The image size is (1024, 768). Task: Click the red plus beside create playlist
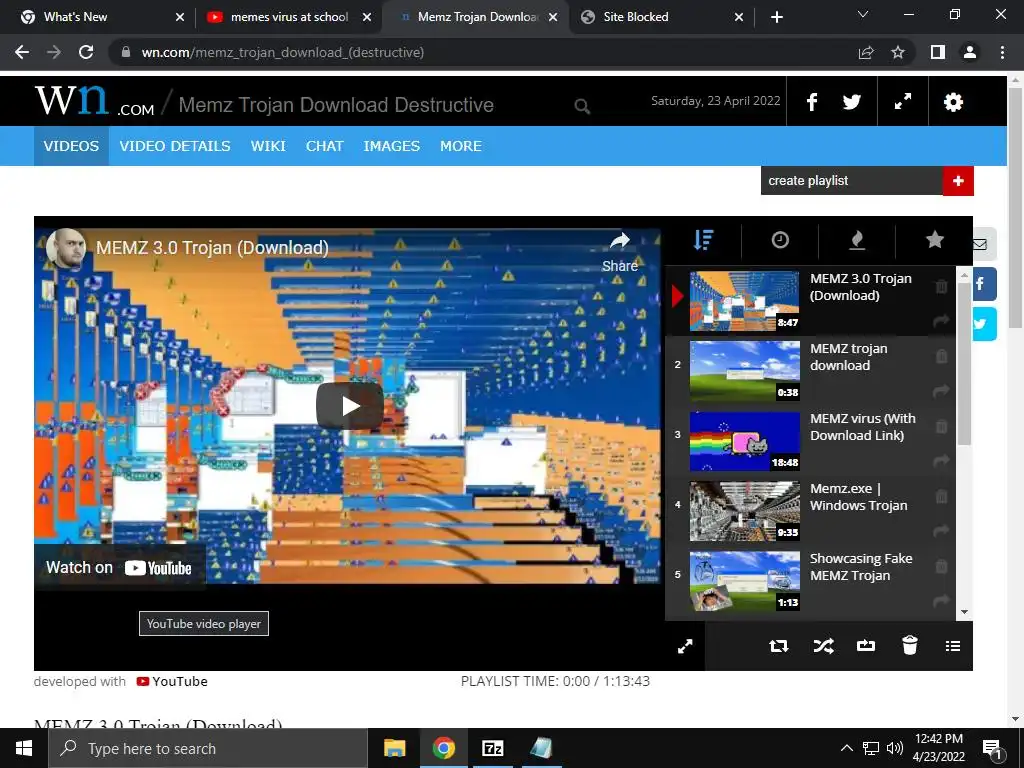[958, 181]
